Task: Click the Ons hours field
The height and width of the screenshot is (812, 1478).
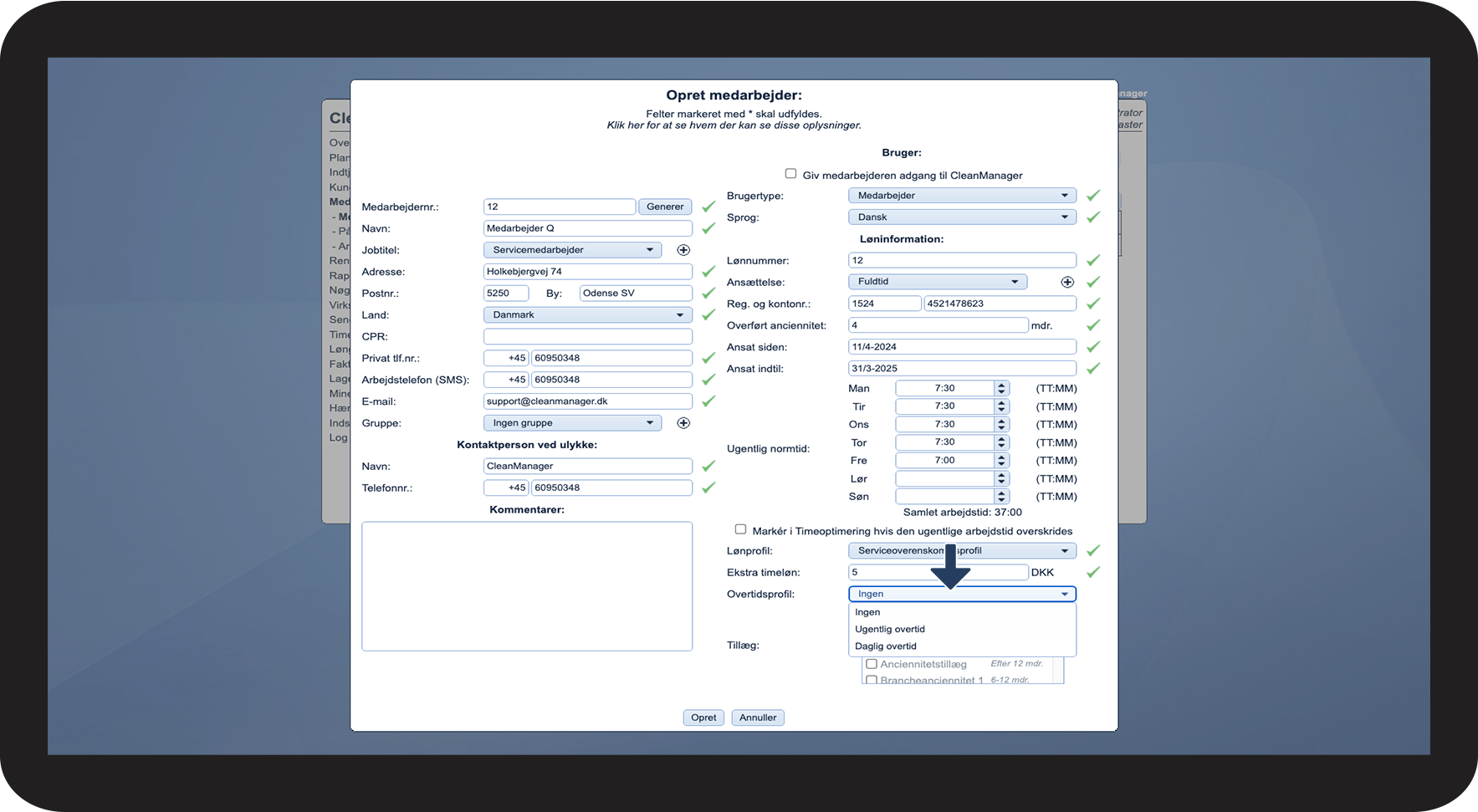Action: pyautogui.click(x=945, y=424)
